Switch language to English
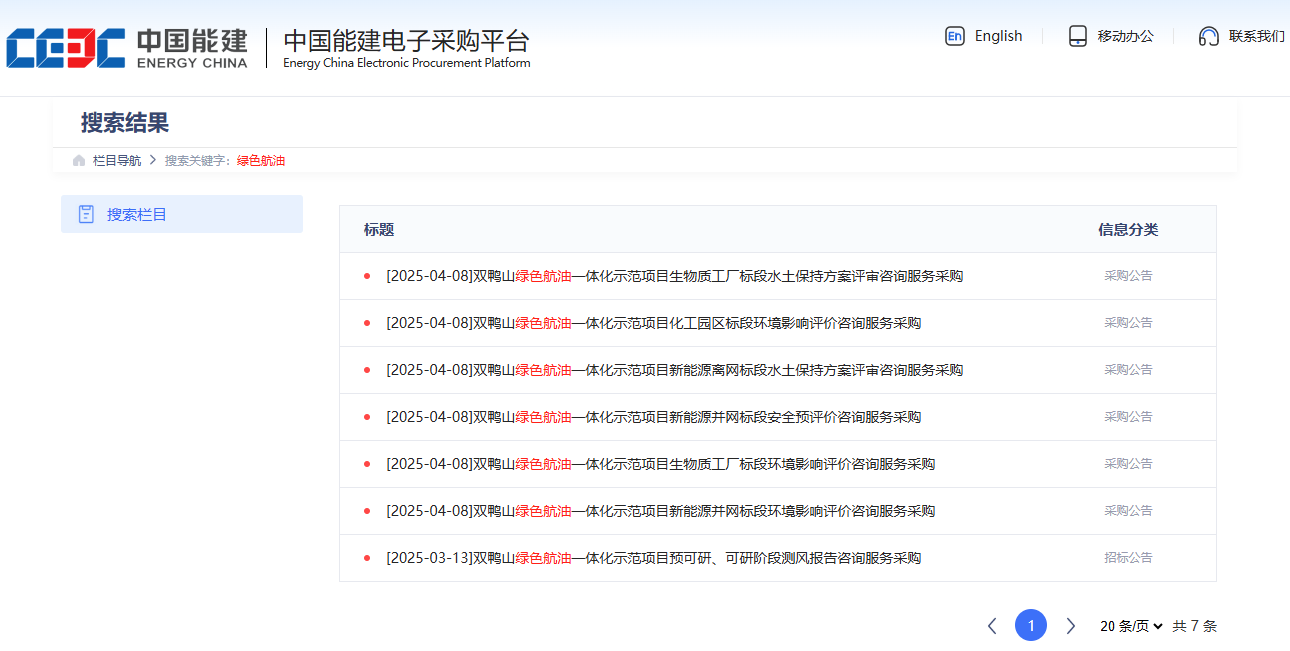This screenshot has height=651, width=1290. pyautogui.click(x=998, y=36)
